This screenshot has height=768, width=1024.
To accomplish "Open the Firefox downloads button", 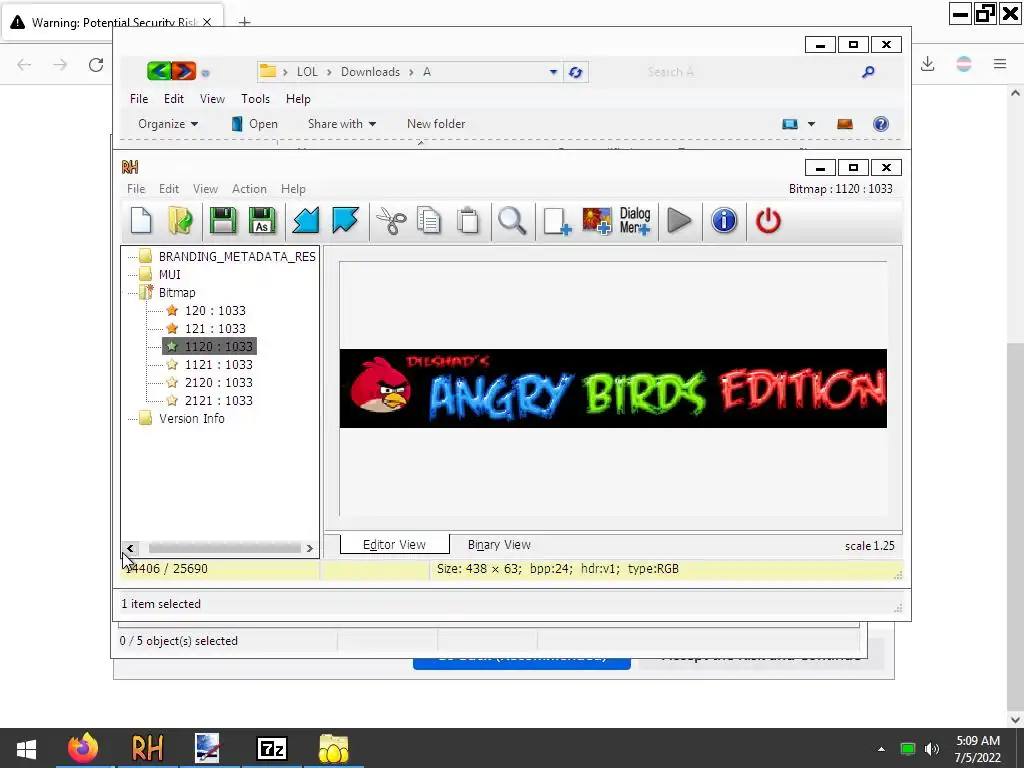I will 927,64.
